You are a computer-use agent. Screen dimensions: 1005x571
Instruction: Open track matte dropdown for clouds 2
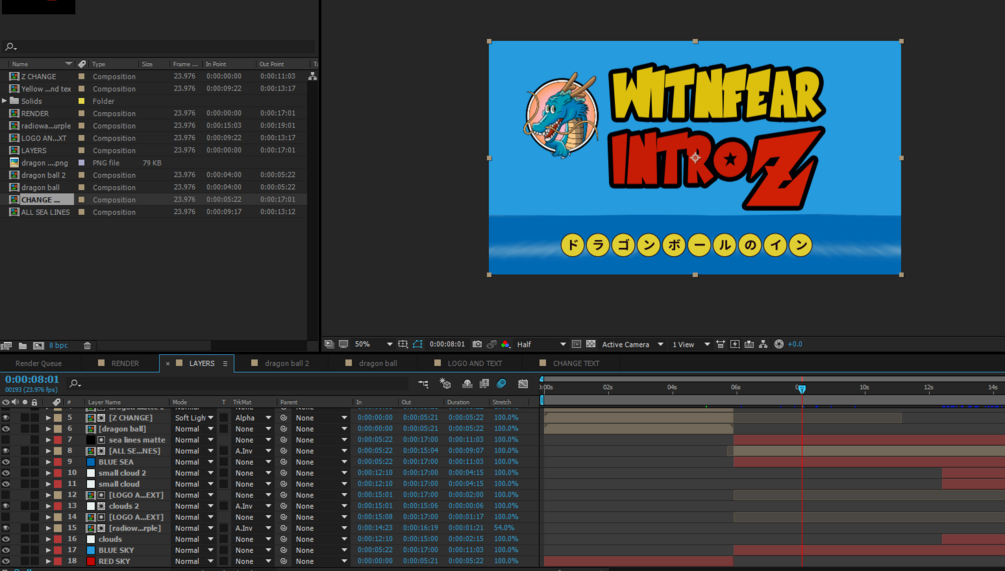coord(253,506)
